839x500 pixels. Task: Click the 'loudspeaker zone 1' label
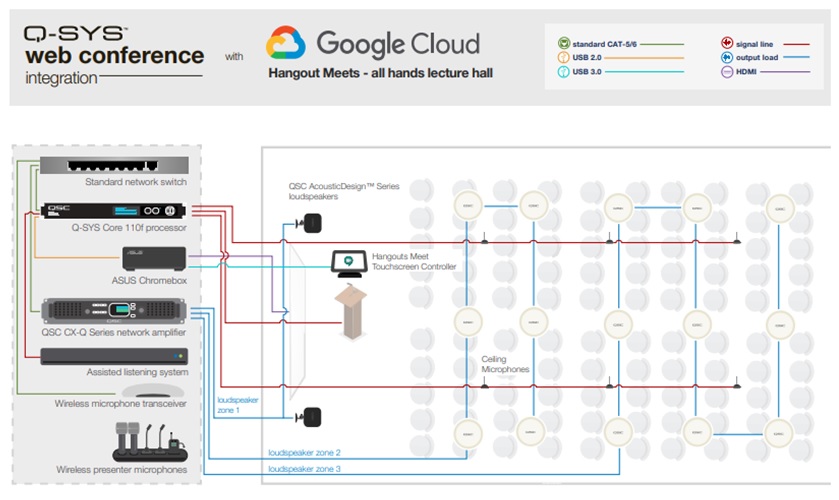[238, 405]
